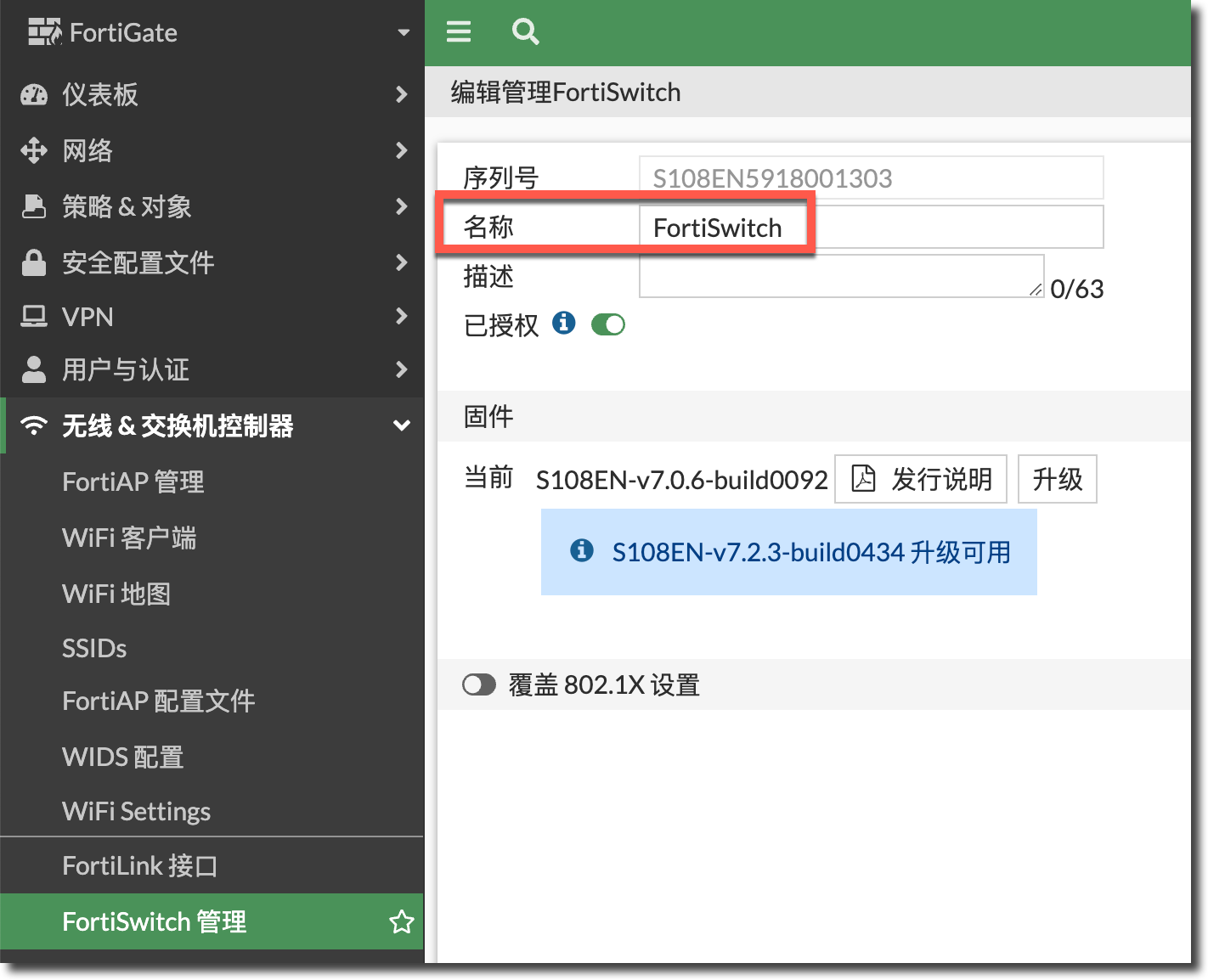Click the info icon next to 已授权
This screenshot has width=1208, height=980.
point(563,324)
